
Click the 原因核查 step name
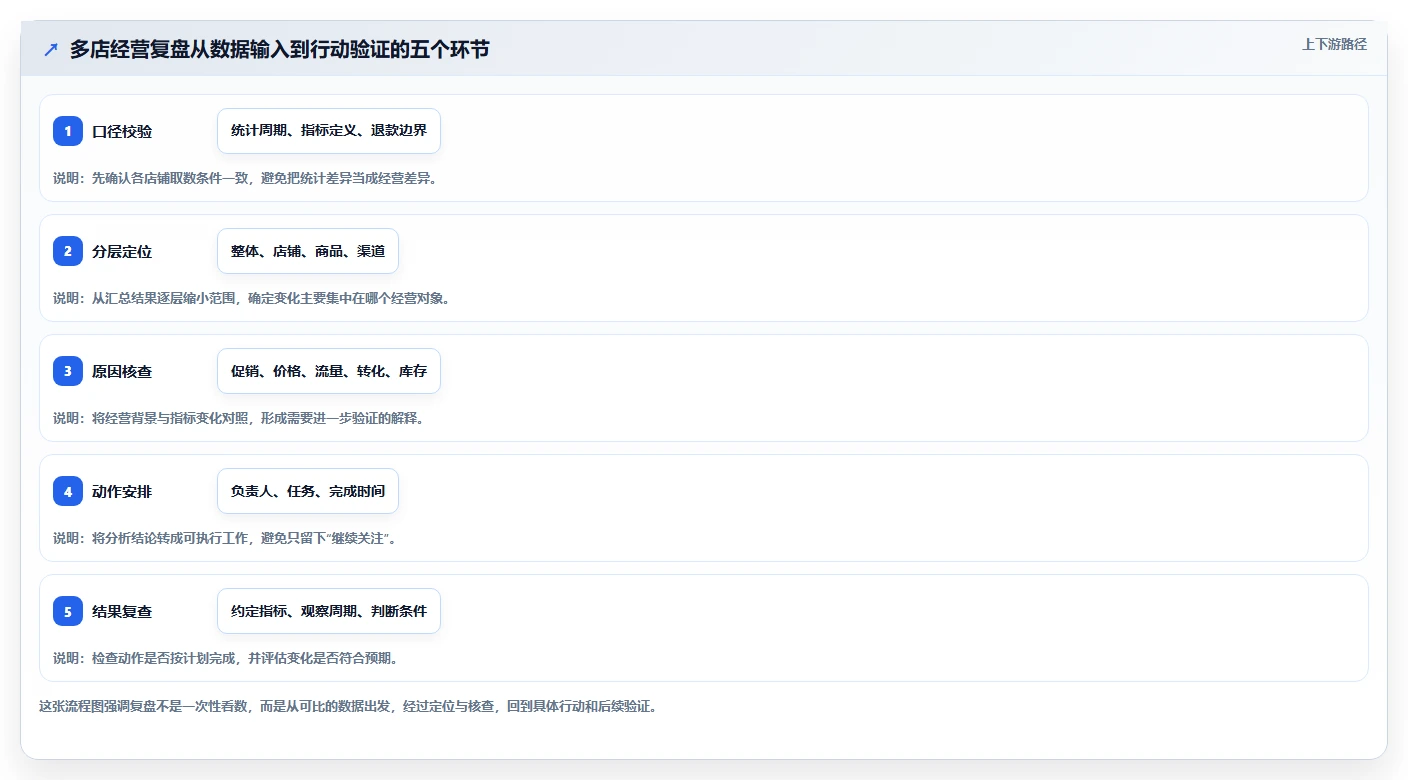[122, 371]
